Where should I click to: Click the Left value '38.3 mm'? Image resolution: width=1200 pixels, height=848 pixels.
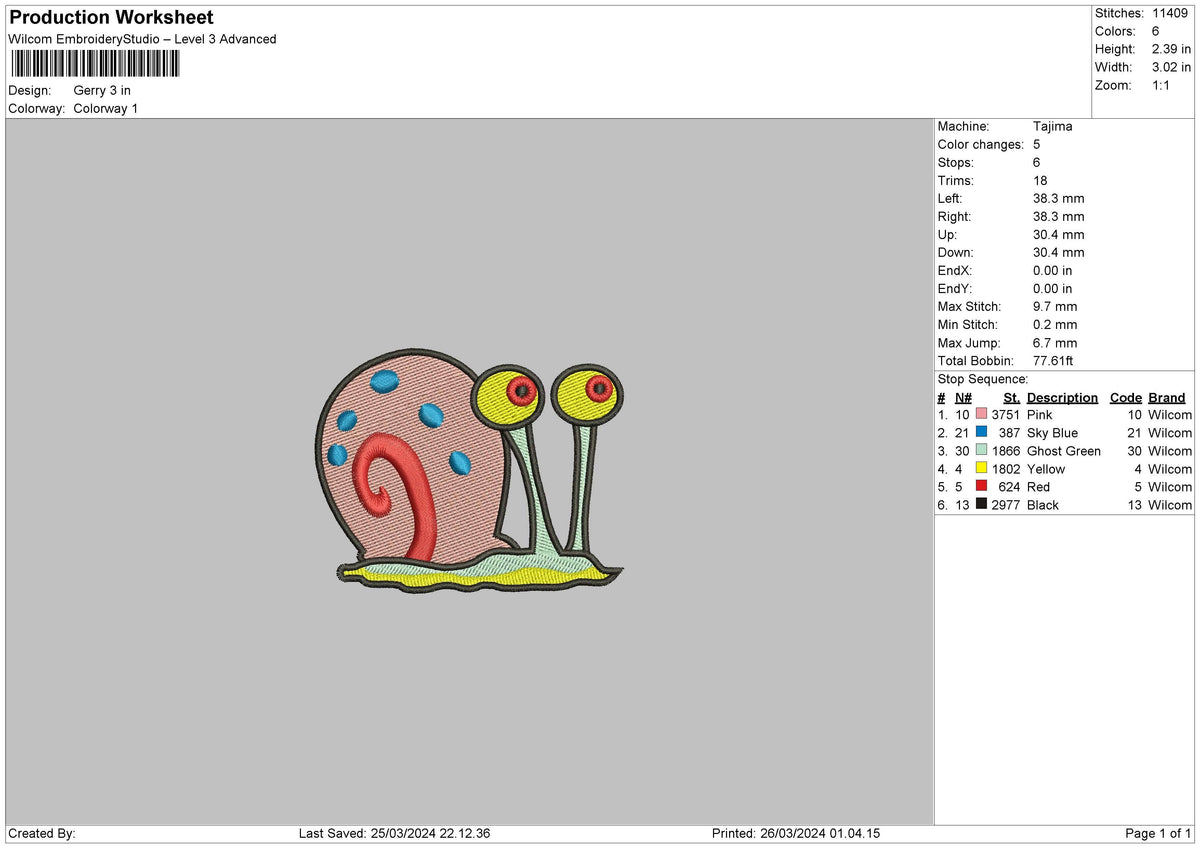1059,198
